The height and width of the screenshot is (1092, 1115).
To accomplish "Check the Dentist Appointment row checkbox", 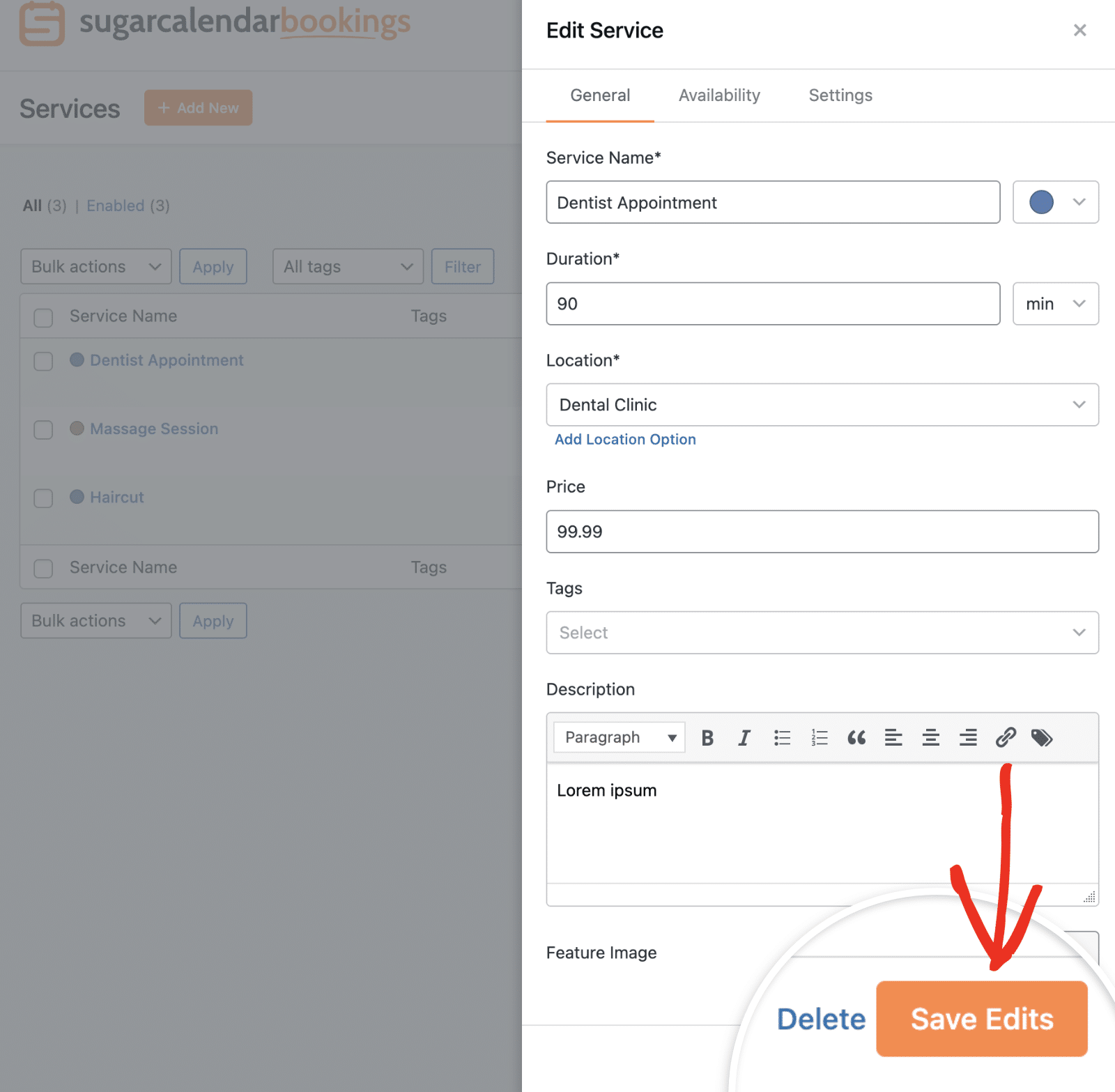I will 43,361.
